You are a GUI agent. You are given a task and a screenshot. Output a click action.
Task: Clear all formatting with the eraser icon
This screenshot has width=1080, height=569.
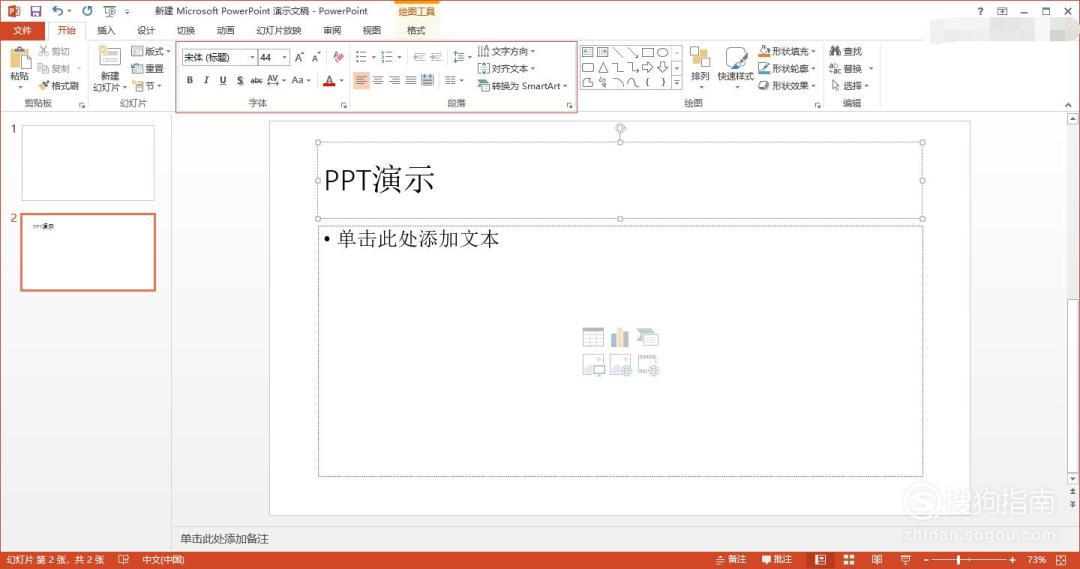(x=338, y=57)
